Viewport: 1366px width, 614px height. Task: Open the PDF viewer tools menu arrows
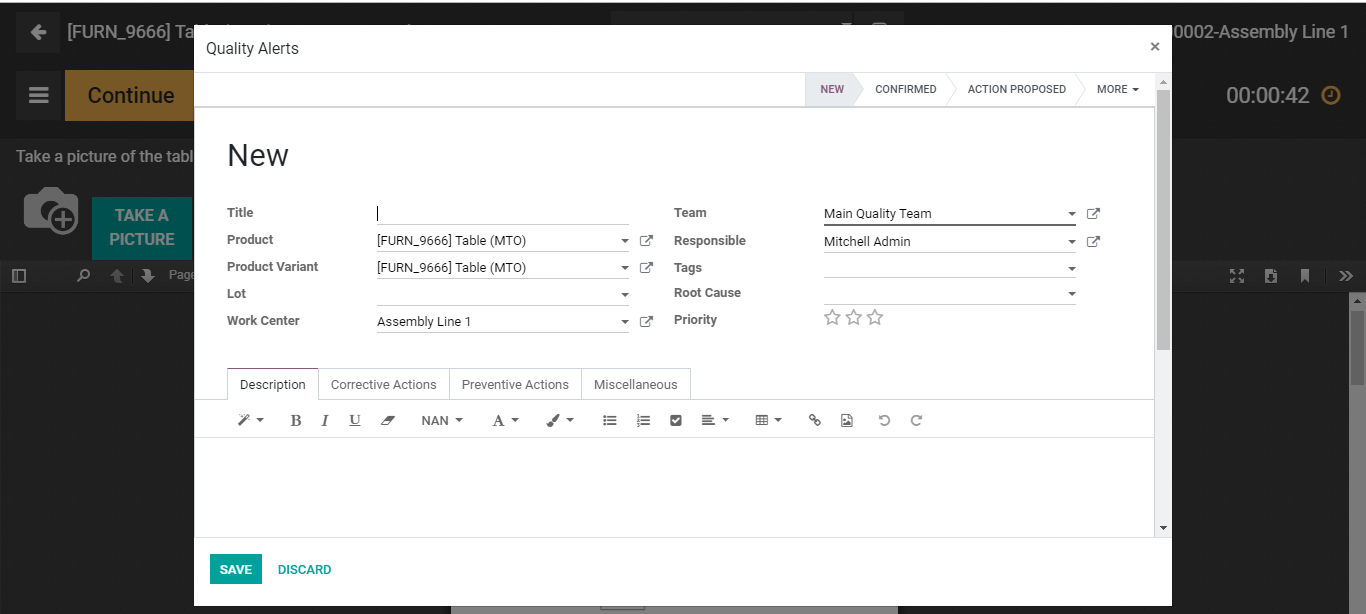click(x=1345, y=276)
